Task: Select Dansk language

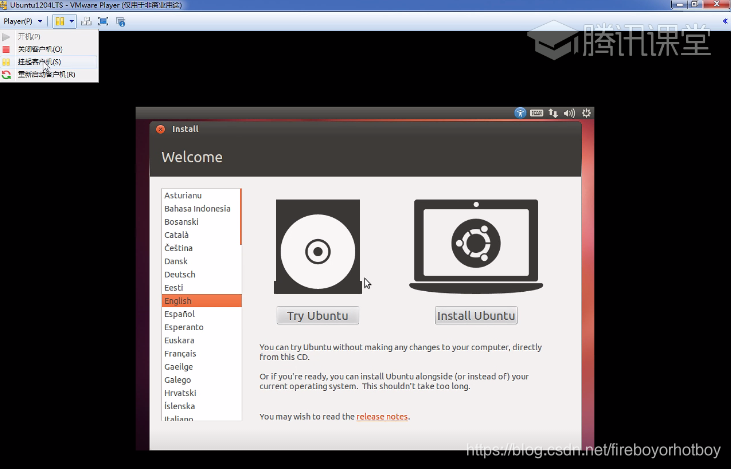Action: [200, 261]
